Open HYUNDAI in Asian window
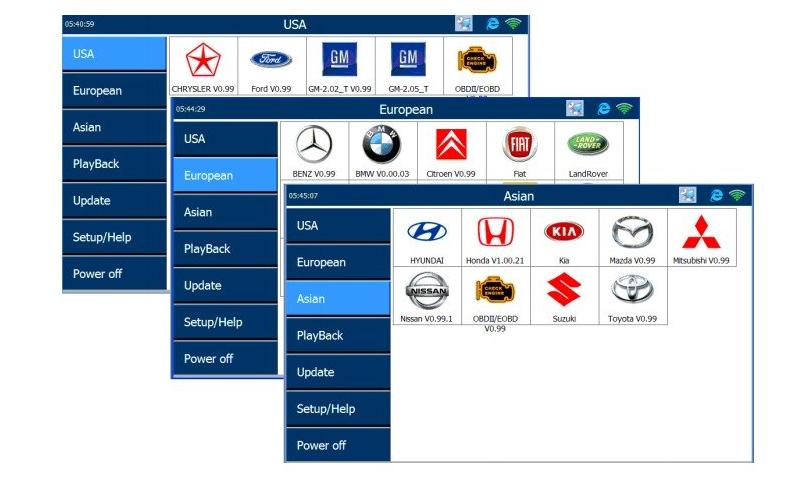The height and width of the screenshot is (497, 797). click(x=427, y=237)
